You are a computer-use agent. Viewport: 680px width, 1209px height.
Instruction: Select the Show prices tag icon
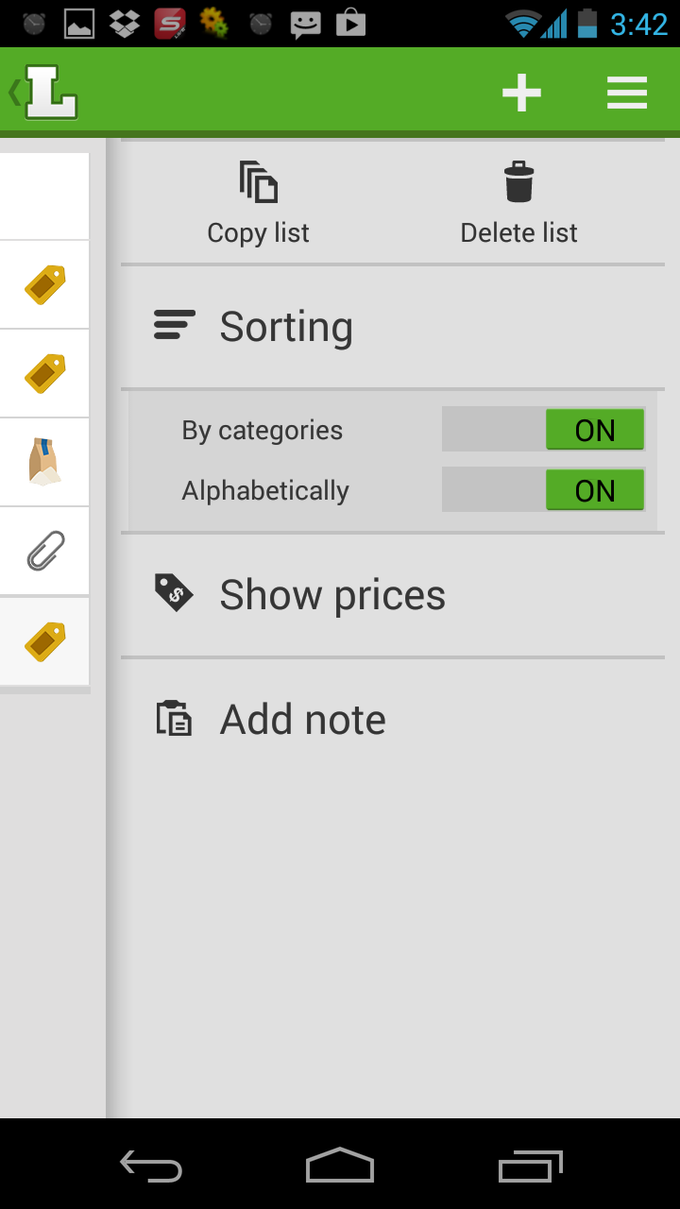coord(174,593)
